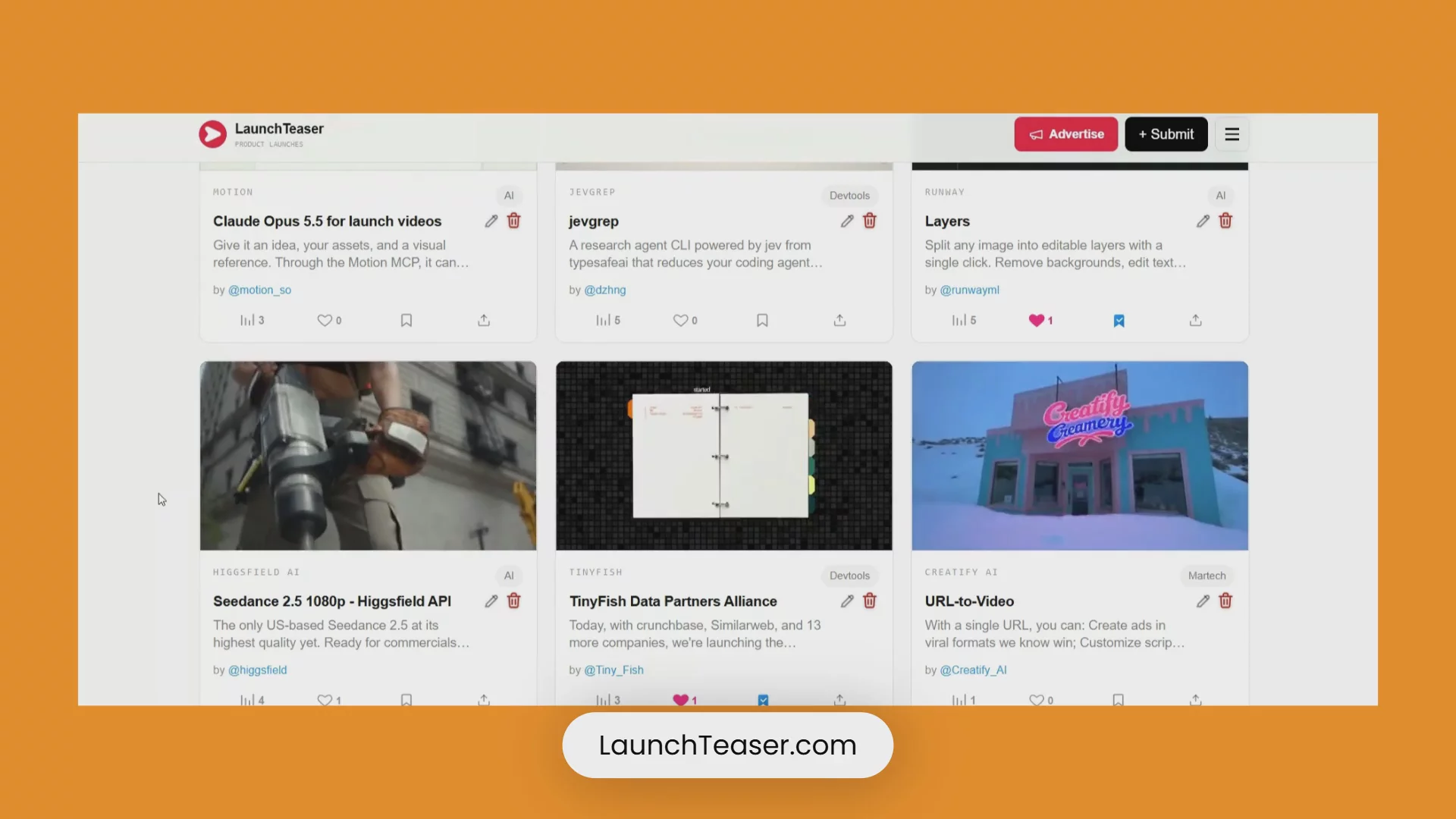Share the jevgrep post

[839, 320]
